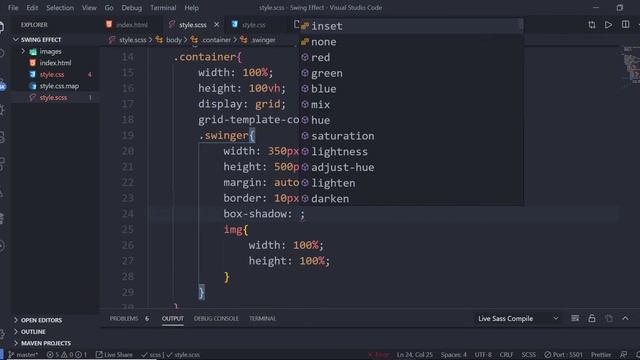The width and height of the screenshot is (640, 360).
Task: Pick the darken function suggestion
Action: click(x=411, y=199)
